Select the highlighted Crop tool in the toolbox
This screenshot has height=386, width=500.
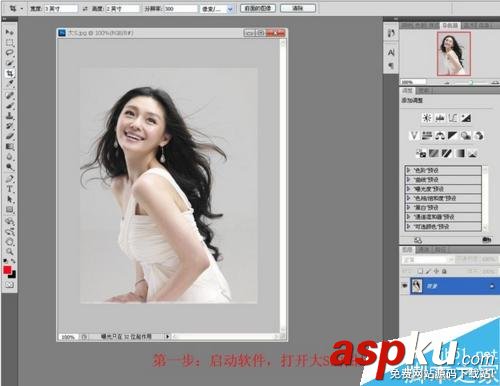[9, 73]
